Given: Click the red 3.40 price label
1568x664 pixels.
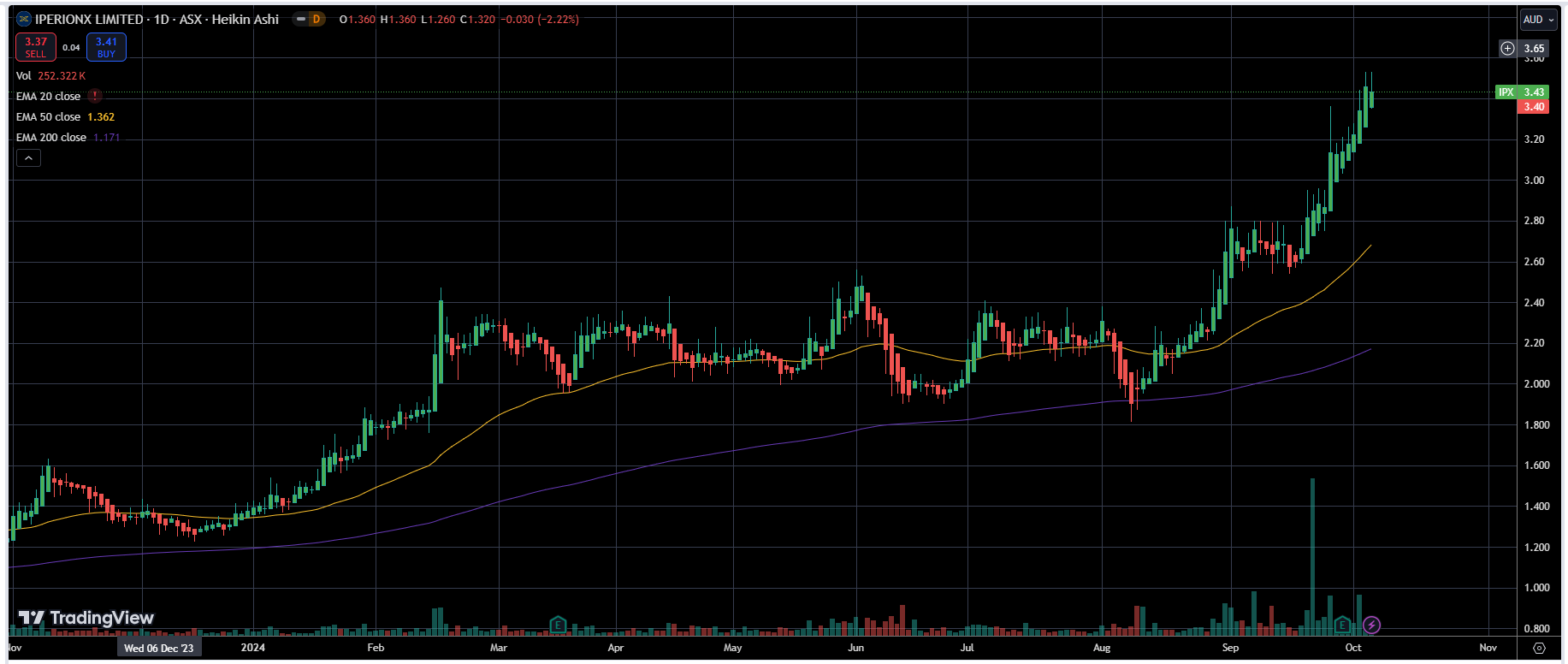Looking at the screenshot, I should pyautogui.click(x=1533, y=107).
